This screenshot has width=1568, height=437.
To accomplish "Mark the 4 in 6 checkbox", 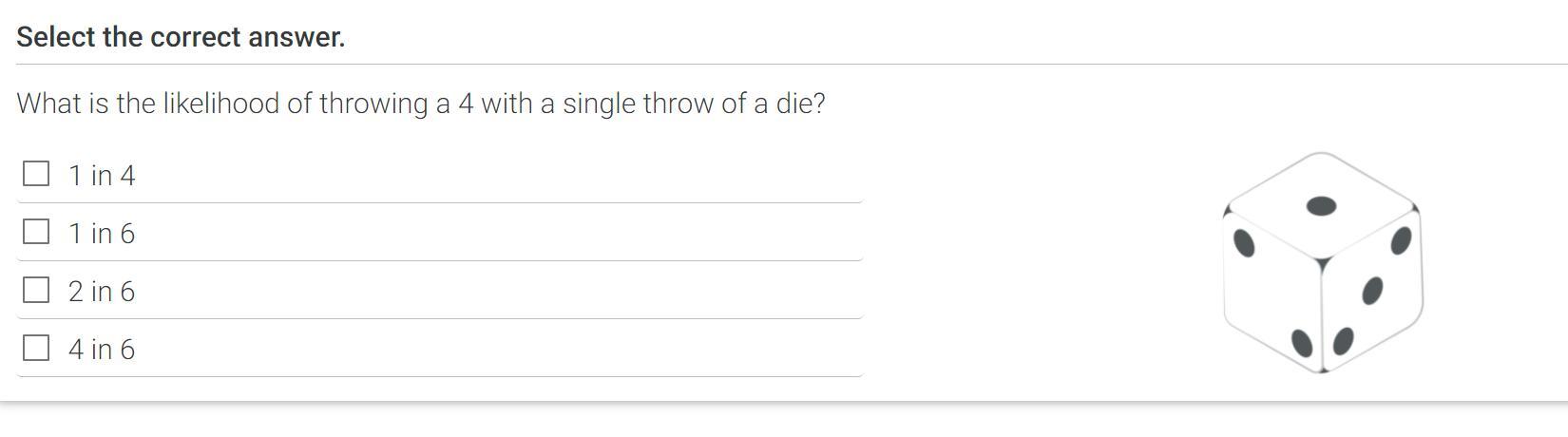I will tap(36, 348).
